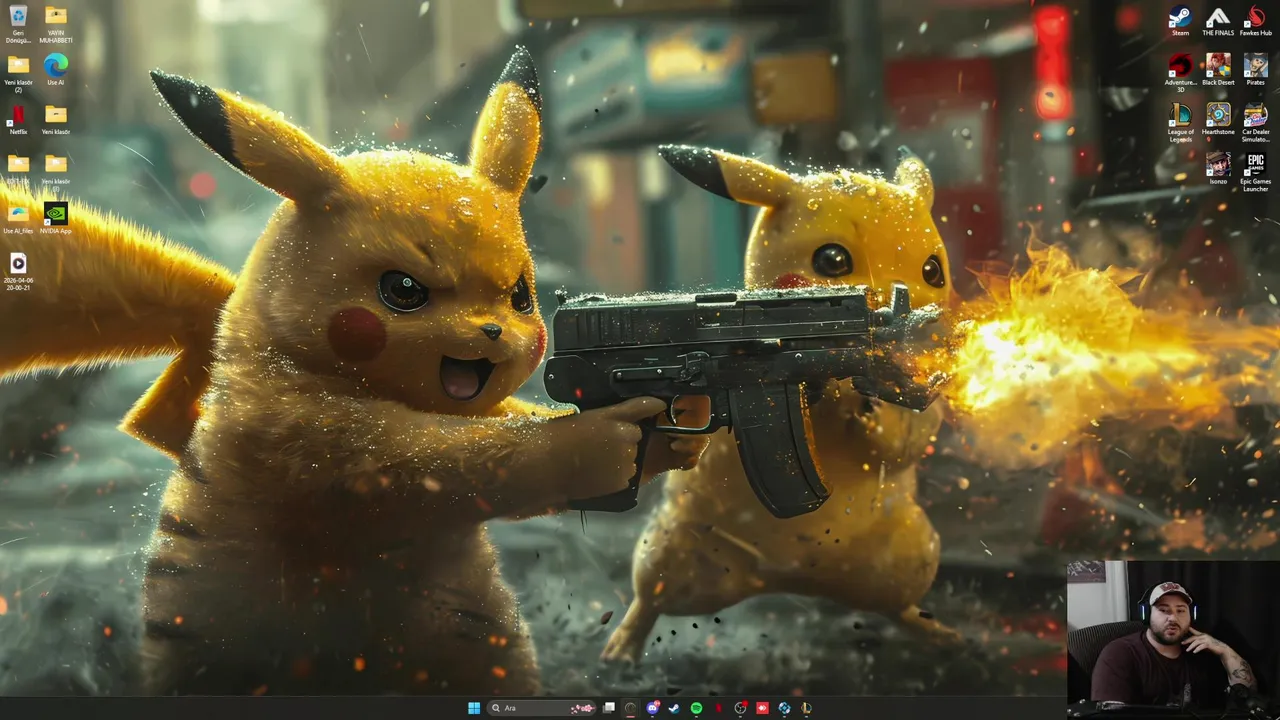Open Discord from the taskbar
The height and width of the screenshot is (720, 1280).
click(653, 708)
